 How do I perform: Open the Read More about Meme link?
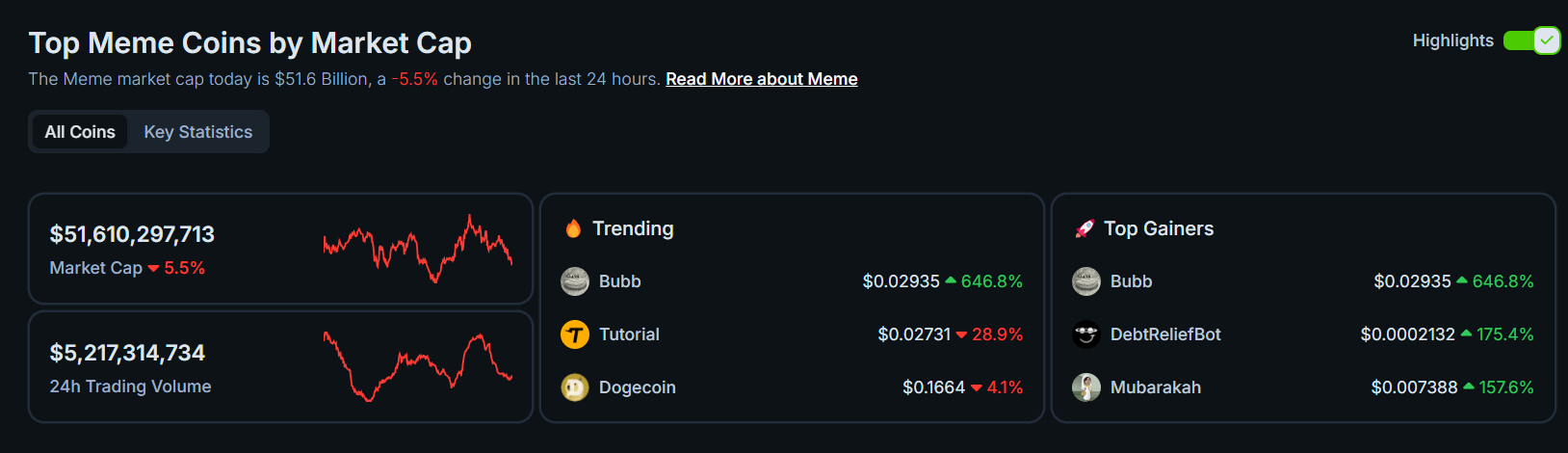click(x=761, y=79)
